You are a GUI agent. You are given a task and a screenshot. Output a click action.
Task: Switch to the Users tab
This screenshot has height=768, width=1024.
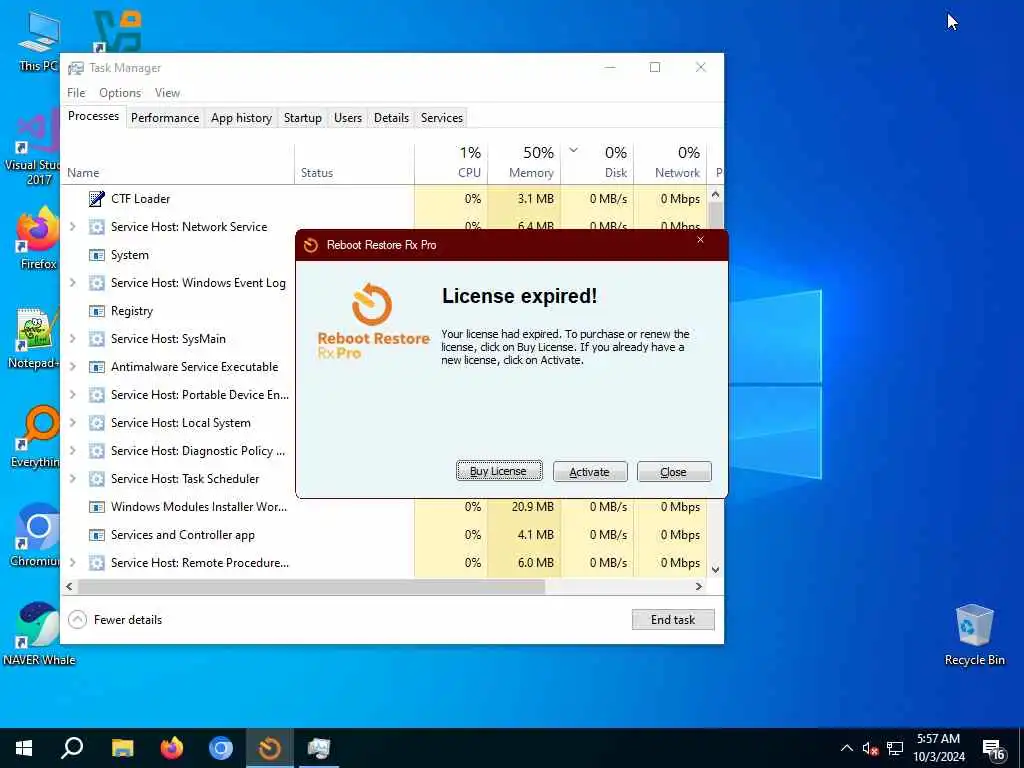[x=348, y=118]
